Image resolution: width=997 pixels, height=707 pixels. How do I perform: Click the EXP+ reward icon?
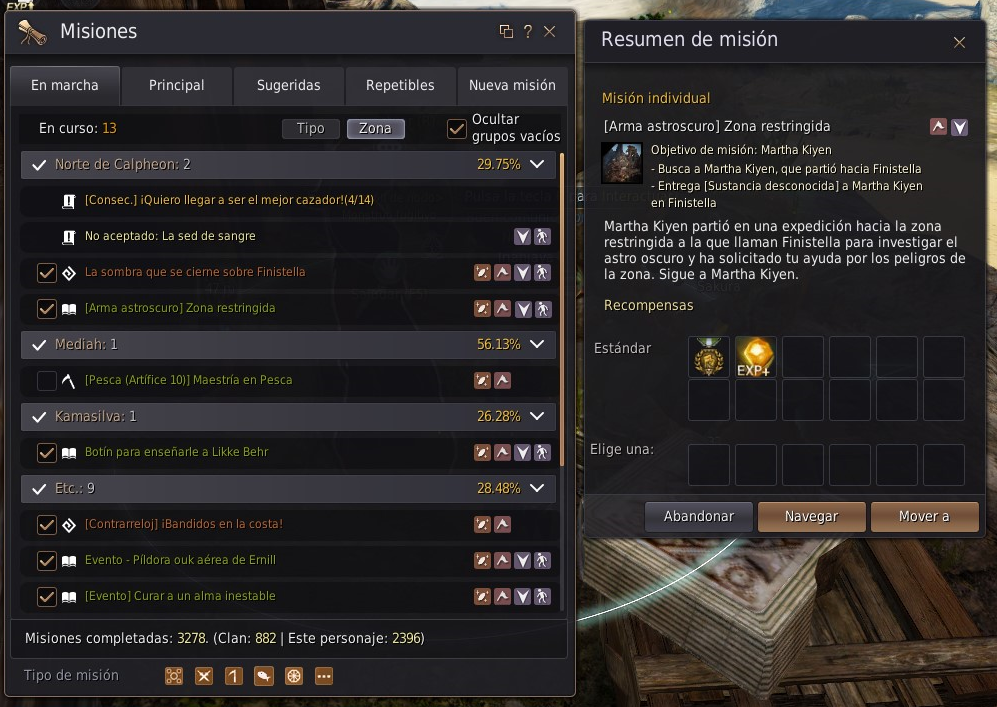coord(755,357)
